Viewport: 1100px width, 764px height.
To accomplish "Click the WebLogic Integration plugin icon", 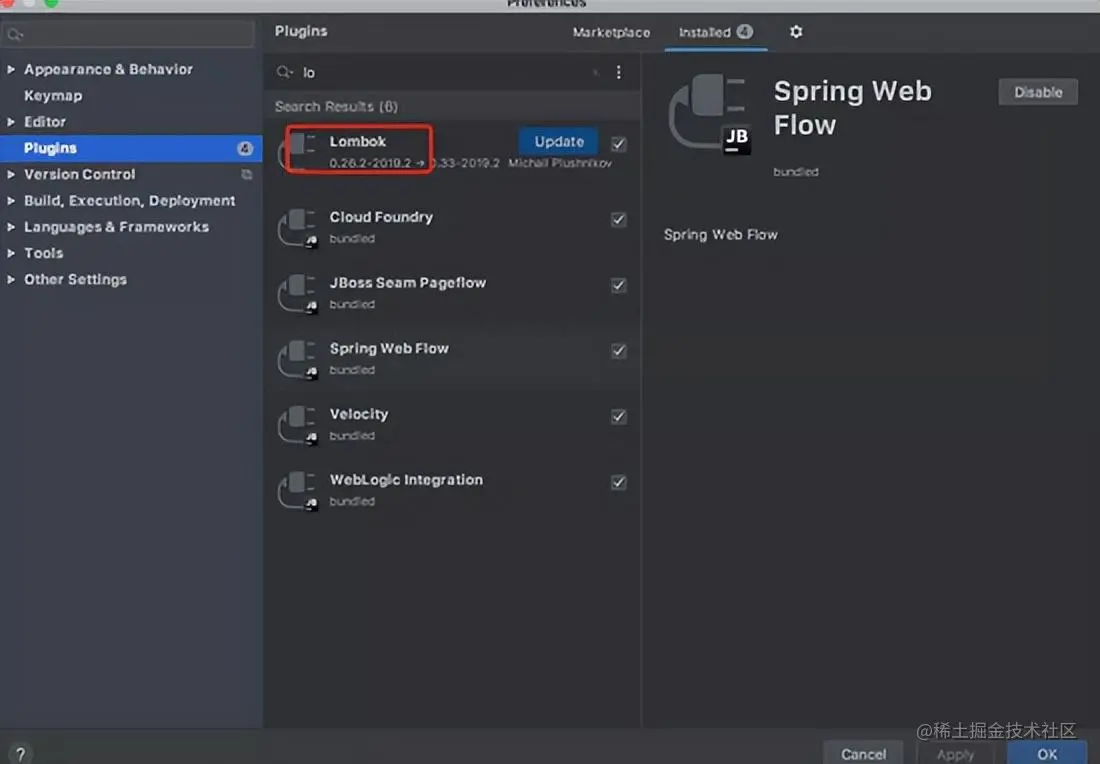I will (x=299, y=490).
